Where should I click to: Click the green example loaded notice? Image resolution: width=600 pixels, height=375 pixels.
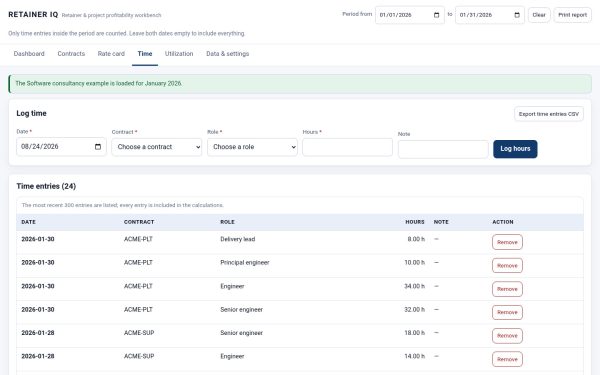300,84
